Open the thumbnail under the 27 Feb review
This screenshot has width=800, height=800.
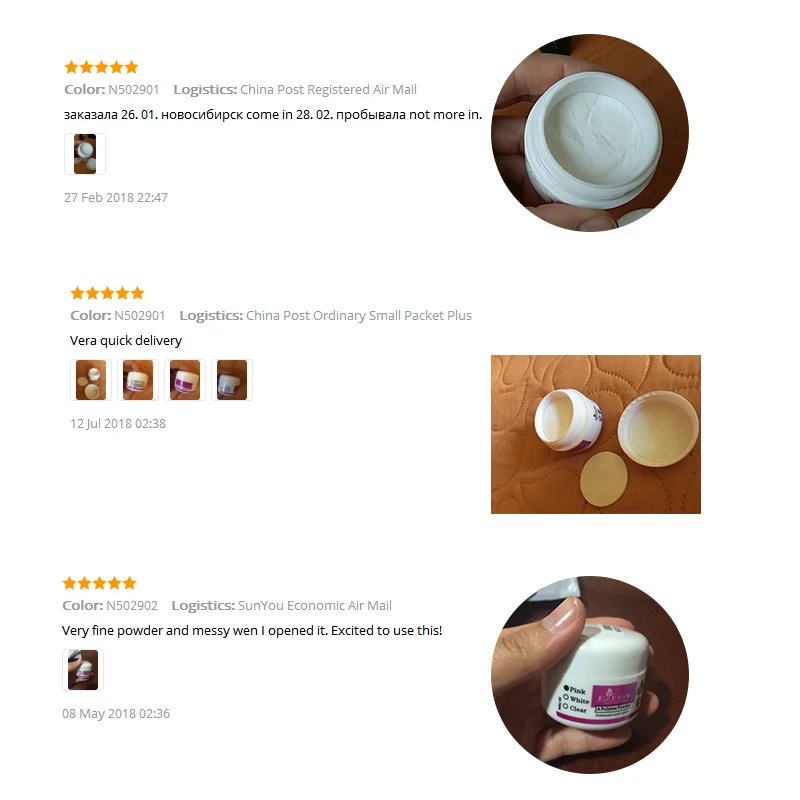(x=85, y=154)
